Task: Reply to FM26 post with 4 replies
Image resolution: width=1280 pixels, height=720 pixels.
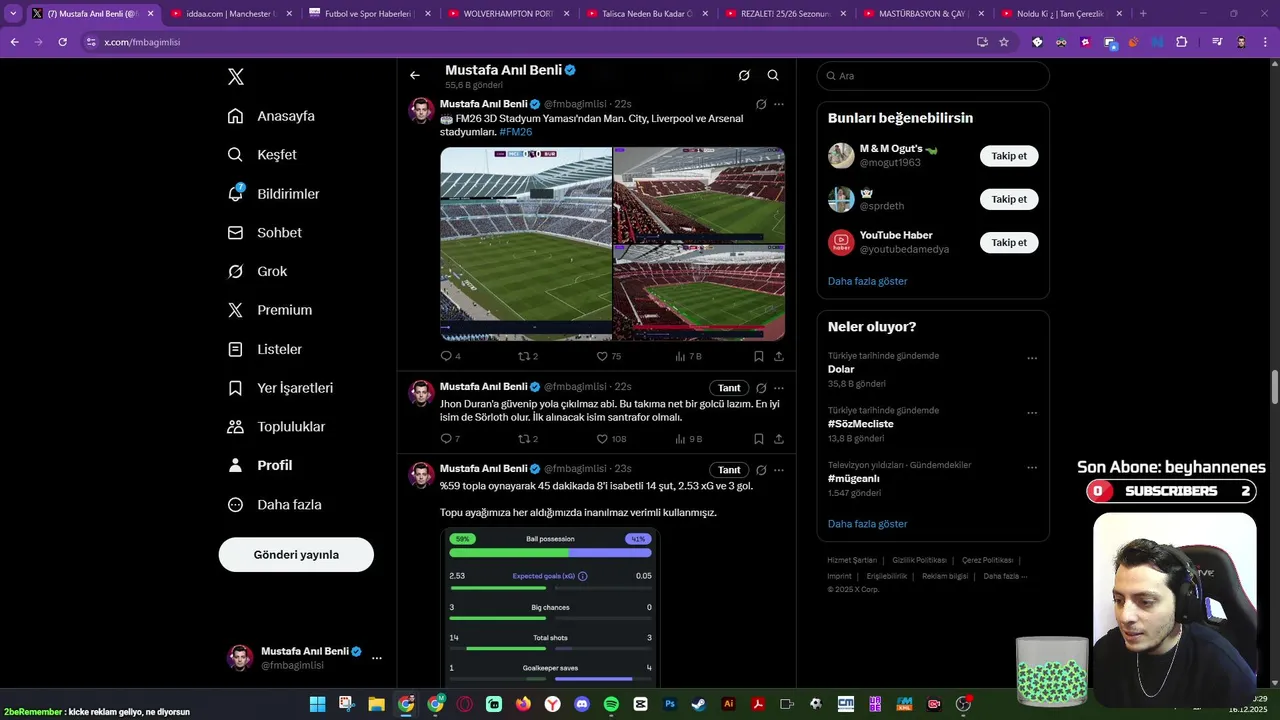Action: [450, 356]
